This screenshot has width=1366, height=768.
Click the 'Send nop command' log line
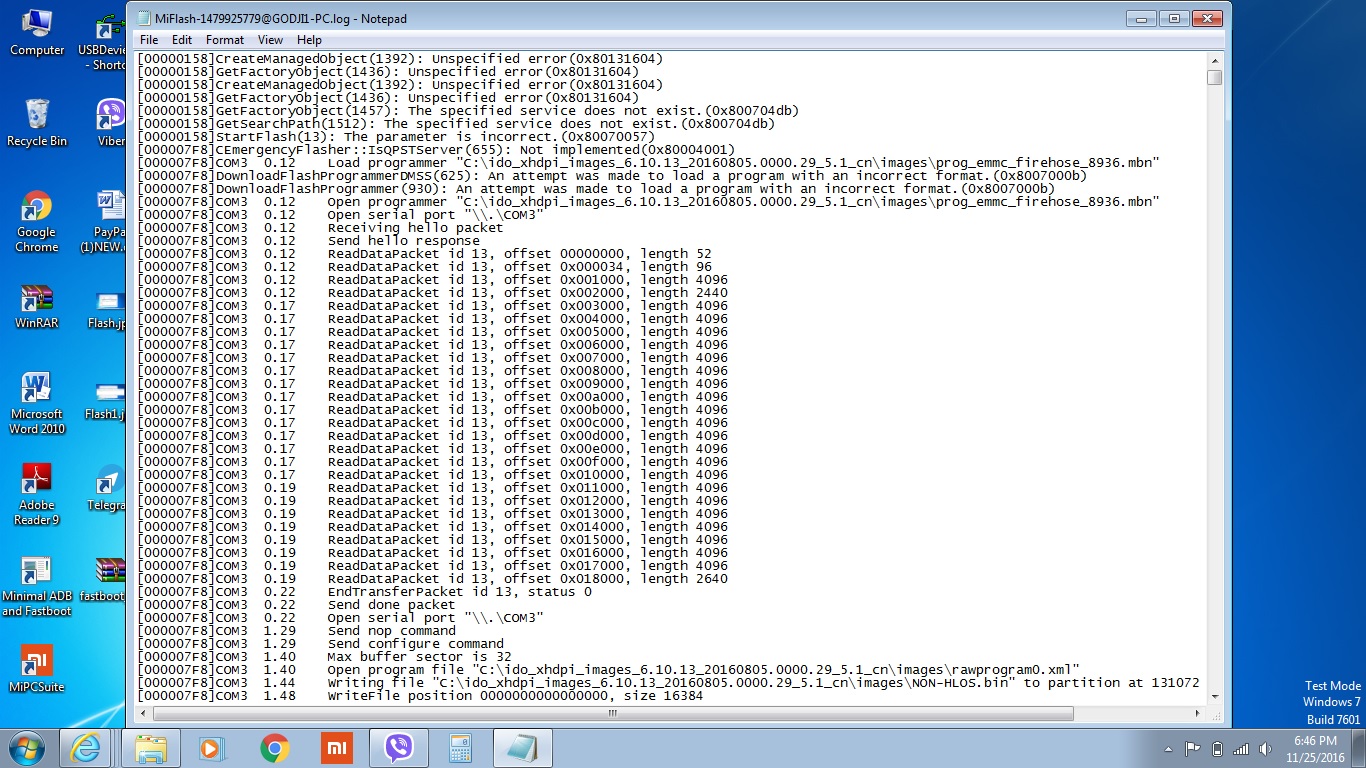tap(296, 631)
